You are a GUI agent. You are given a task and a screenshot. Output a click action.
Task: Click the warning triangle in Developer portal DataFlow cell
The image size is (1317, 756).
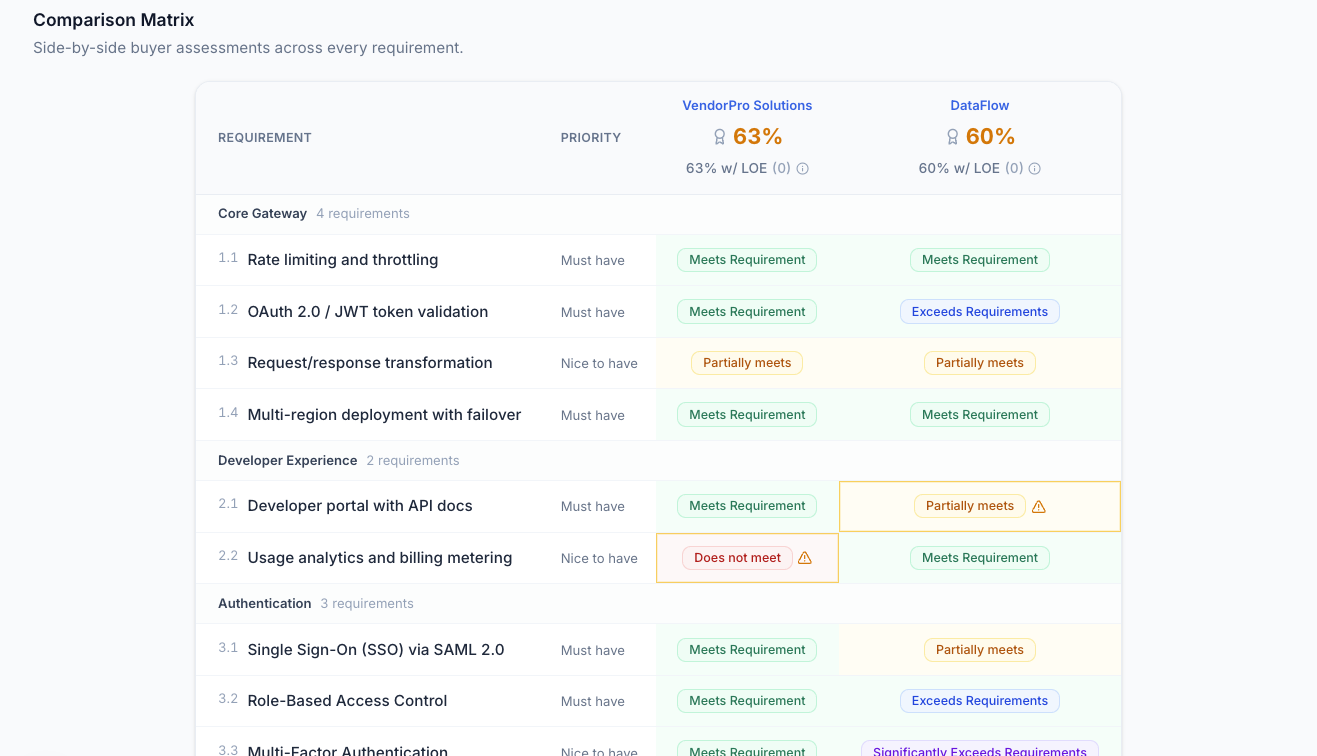coord(1039,507)
